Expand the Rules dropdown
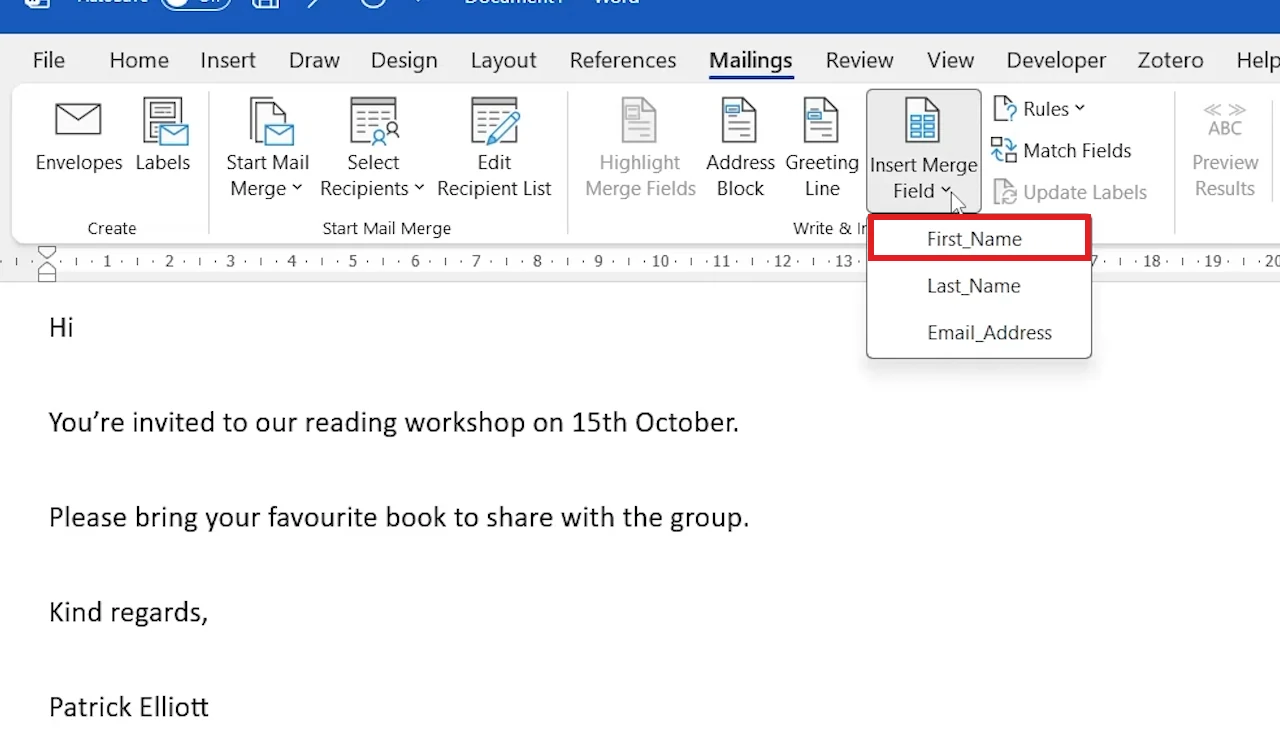Image resolution: width=1280 pixels, height=749 pixels. click(1039, 109)
